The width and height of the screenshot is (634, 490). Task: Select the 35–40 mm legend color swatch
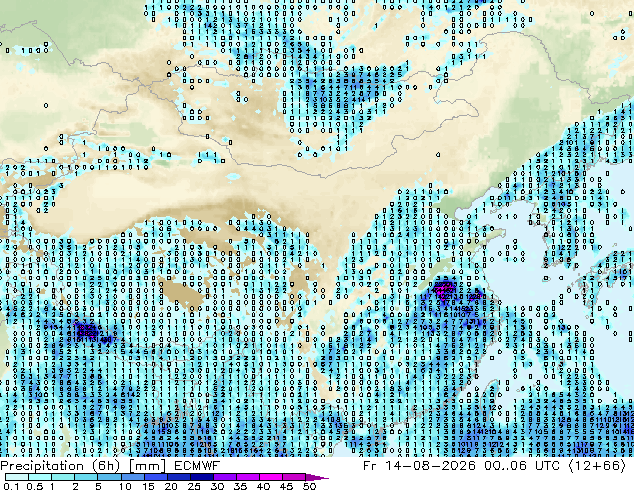(247, 477)
